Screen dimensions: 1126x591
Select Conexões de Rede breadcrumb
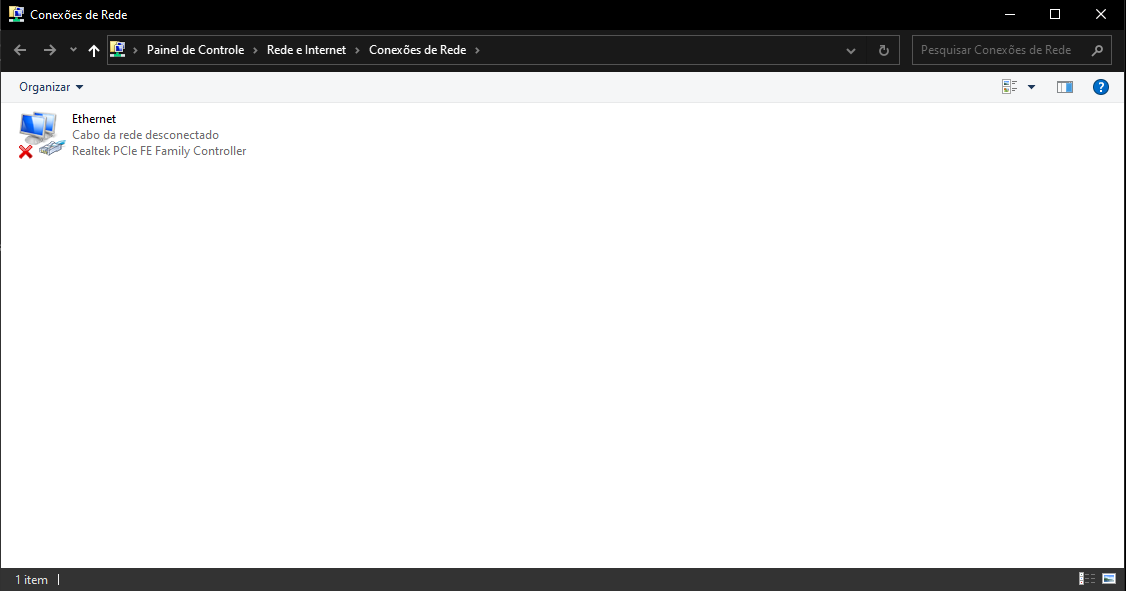pyautogui.click(x=417, y=50)
